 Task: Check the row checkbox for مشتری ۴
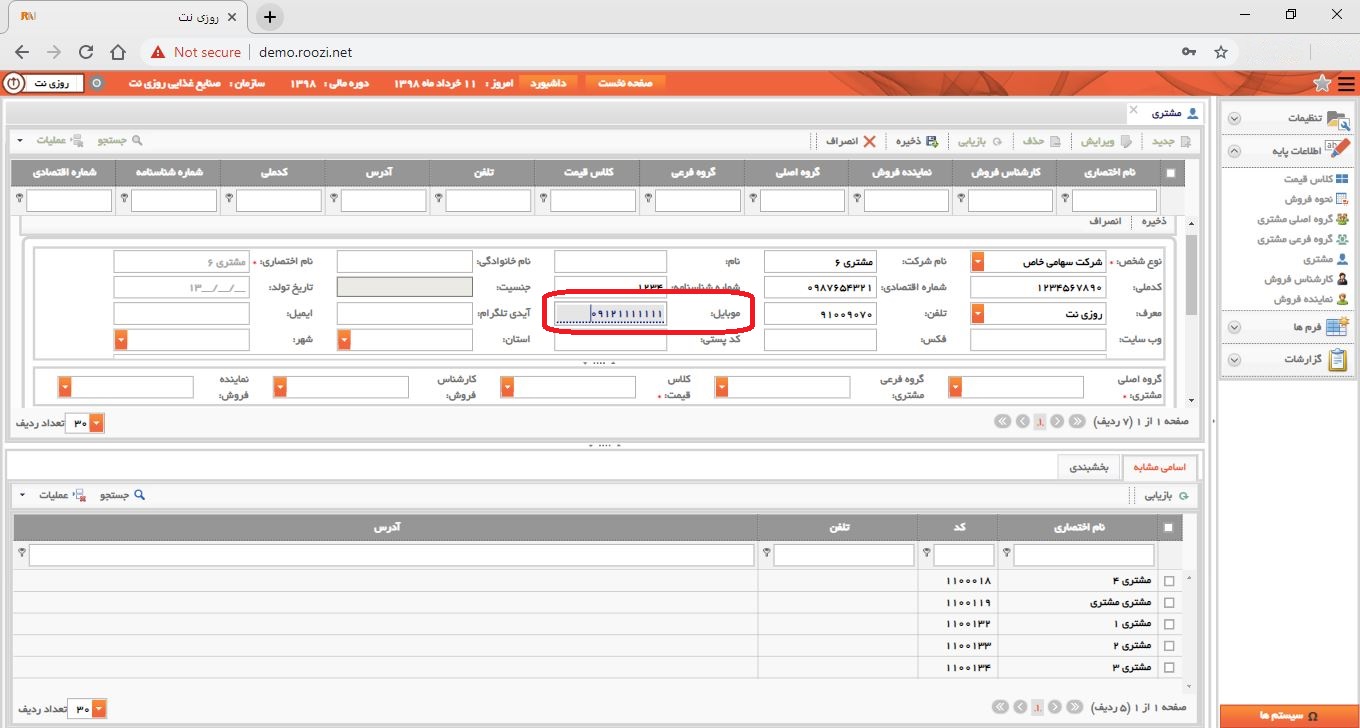pos(1170,581)
